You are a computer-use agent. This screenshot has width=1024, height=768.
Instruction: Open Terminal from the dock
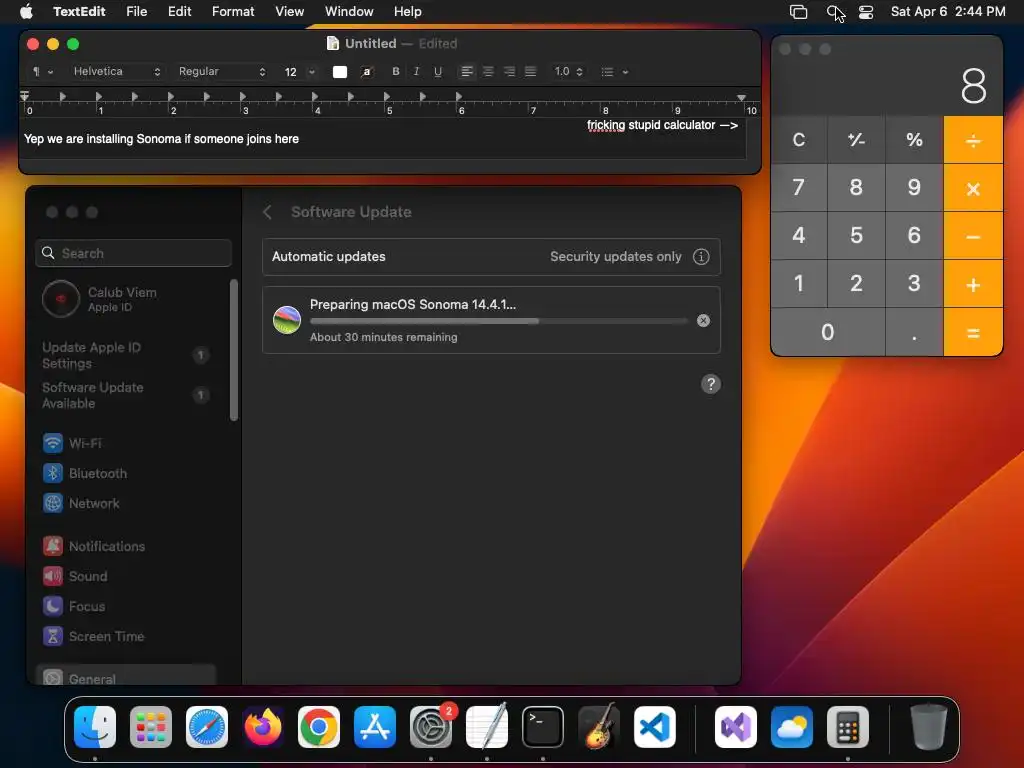[x=543, y=727]
